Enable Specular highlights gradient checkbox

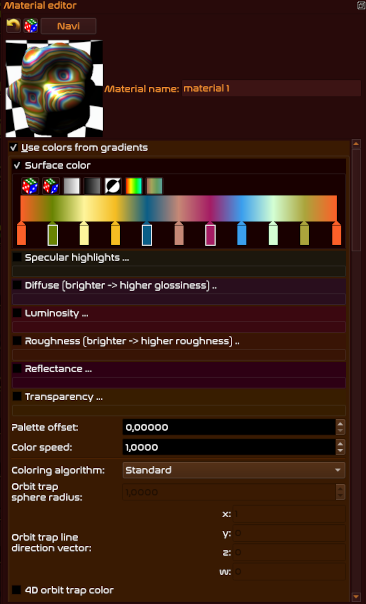click(x=17, y=257)
